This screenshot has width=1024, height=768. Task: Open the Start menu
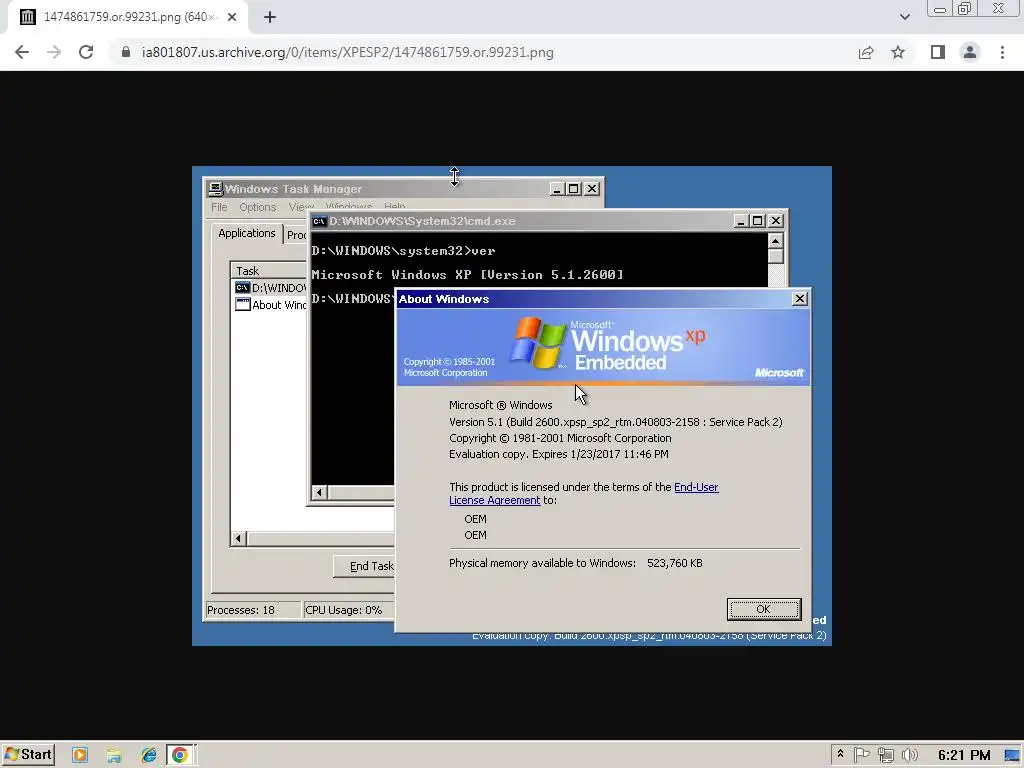(28, 755)
